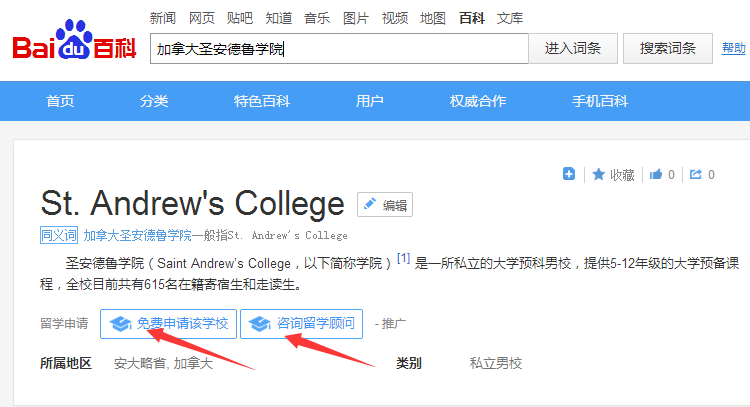
Task: Open the 贴吧 top navigation link
Action: tap(240, 18)
